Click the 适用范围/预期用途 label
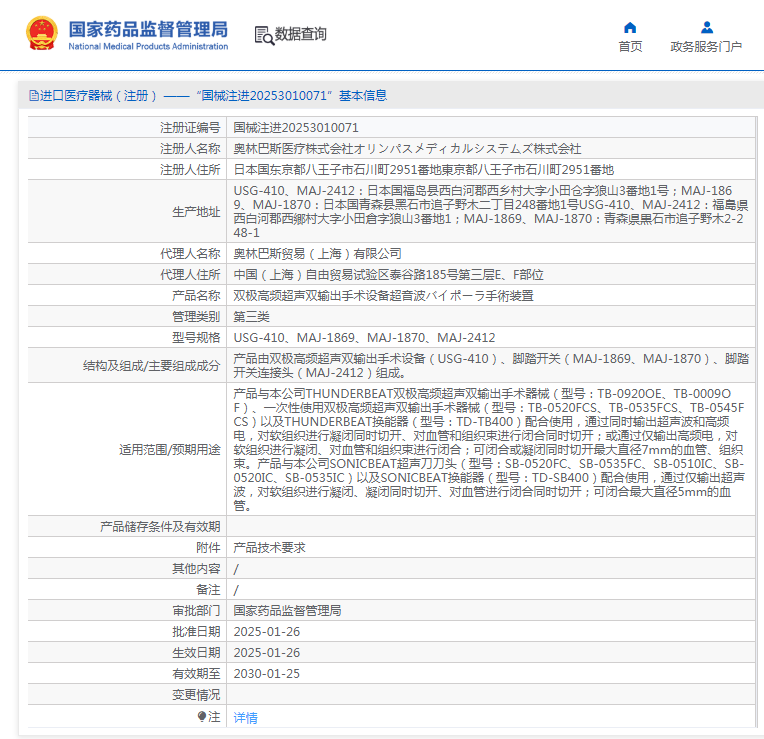Image resolution: width=764 pixels, height=739 pixels. point(169,450)
